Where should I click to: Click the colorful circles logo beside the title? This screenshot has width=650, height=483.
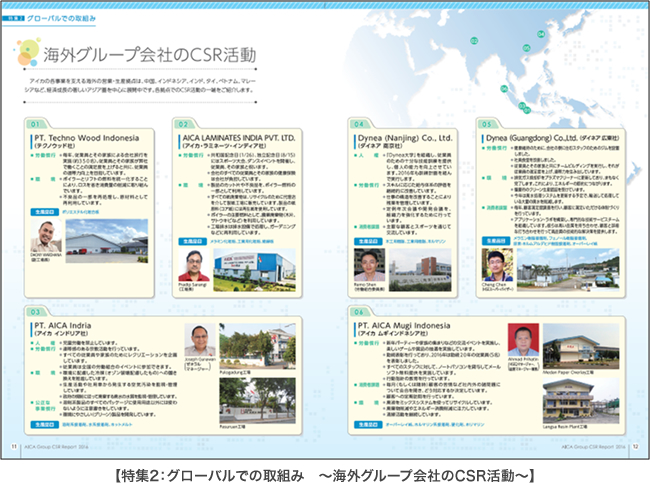(x=28, y=52)
